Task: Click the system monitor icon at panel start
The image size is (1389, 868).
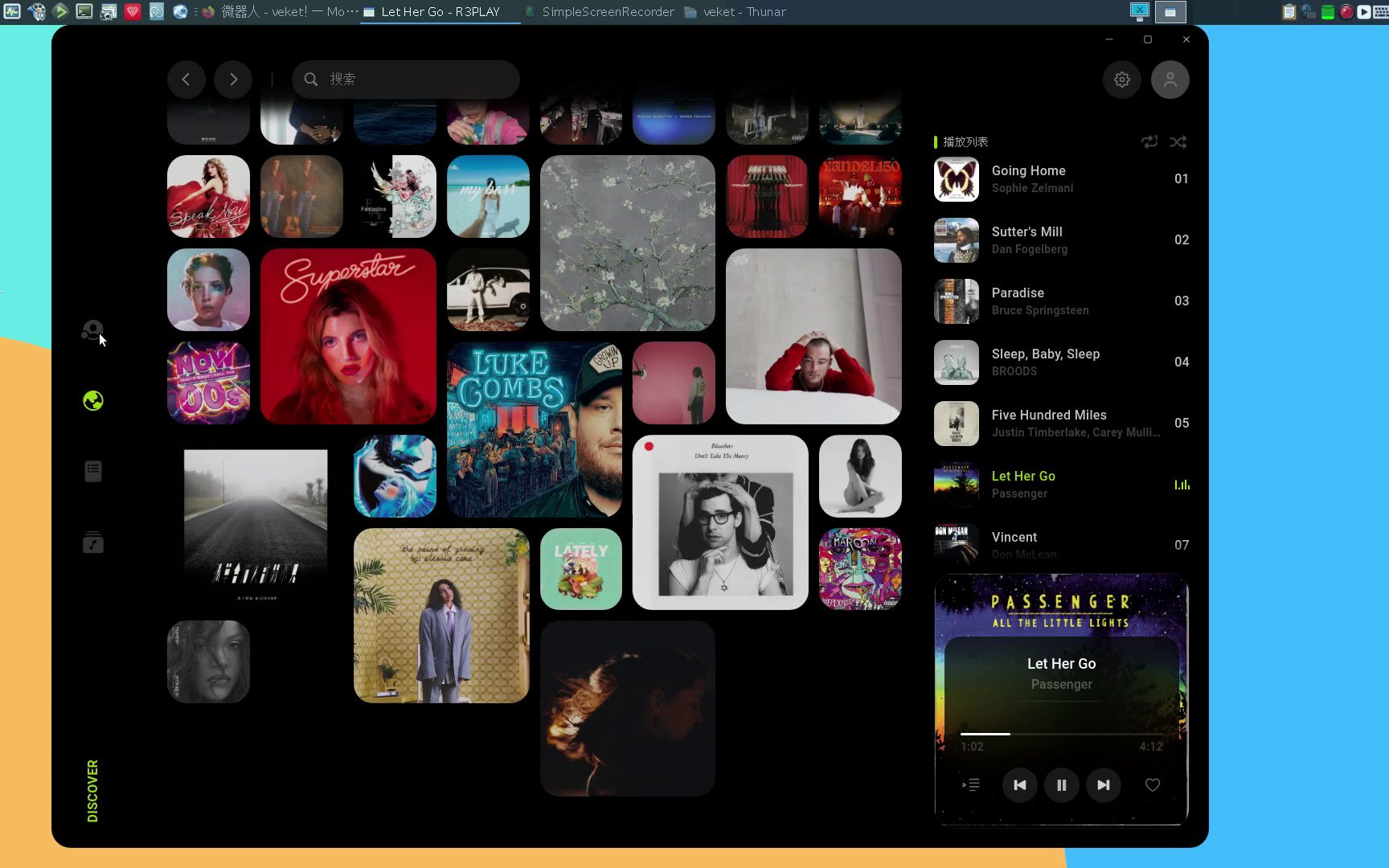Action: [11, 11]
